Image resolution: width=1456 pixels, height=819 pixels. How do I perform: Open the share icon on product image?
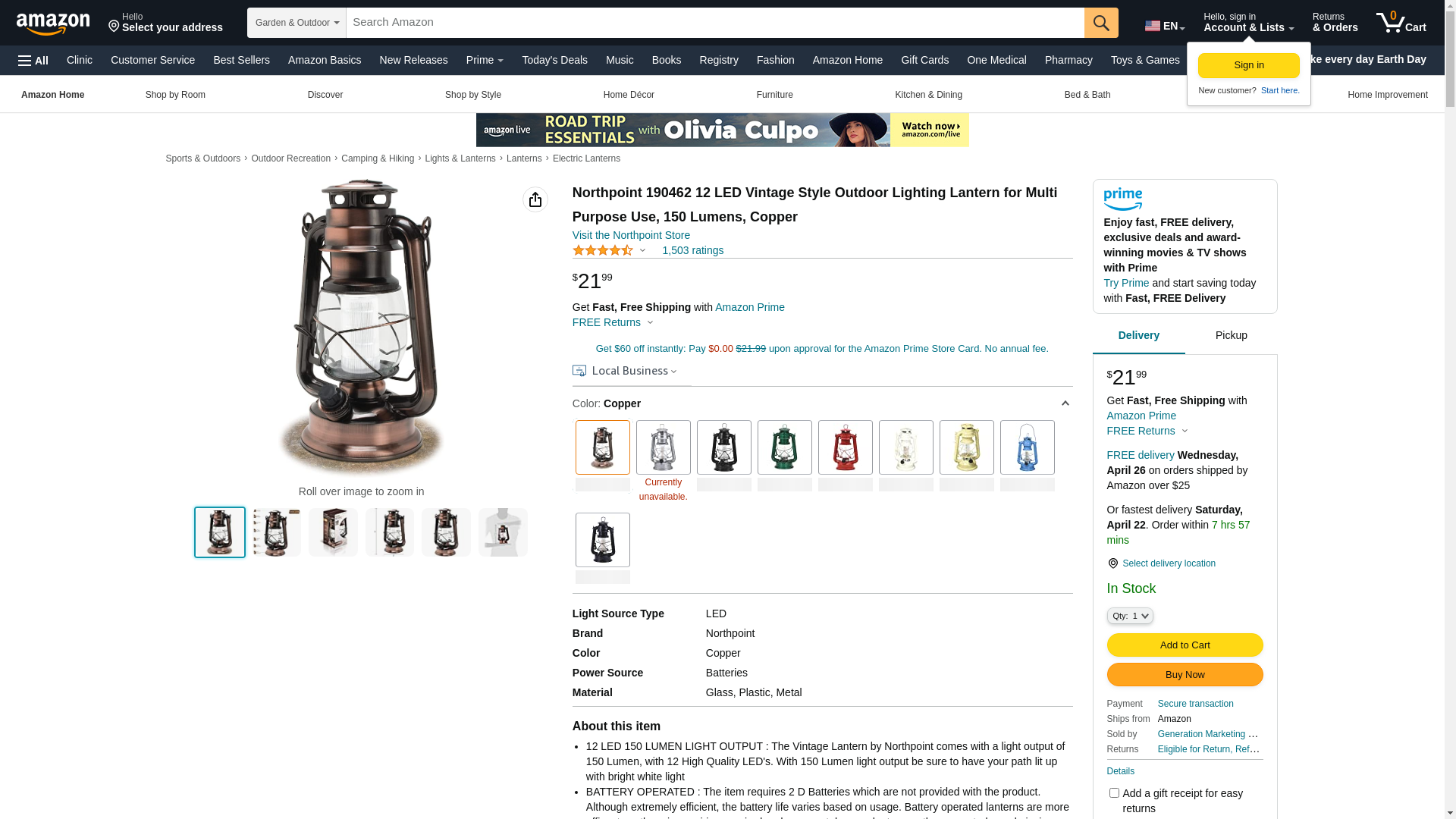click(x=535, y=199)
